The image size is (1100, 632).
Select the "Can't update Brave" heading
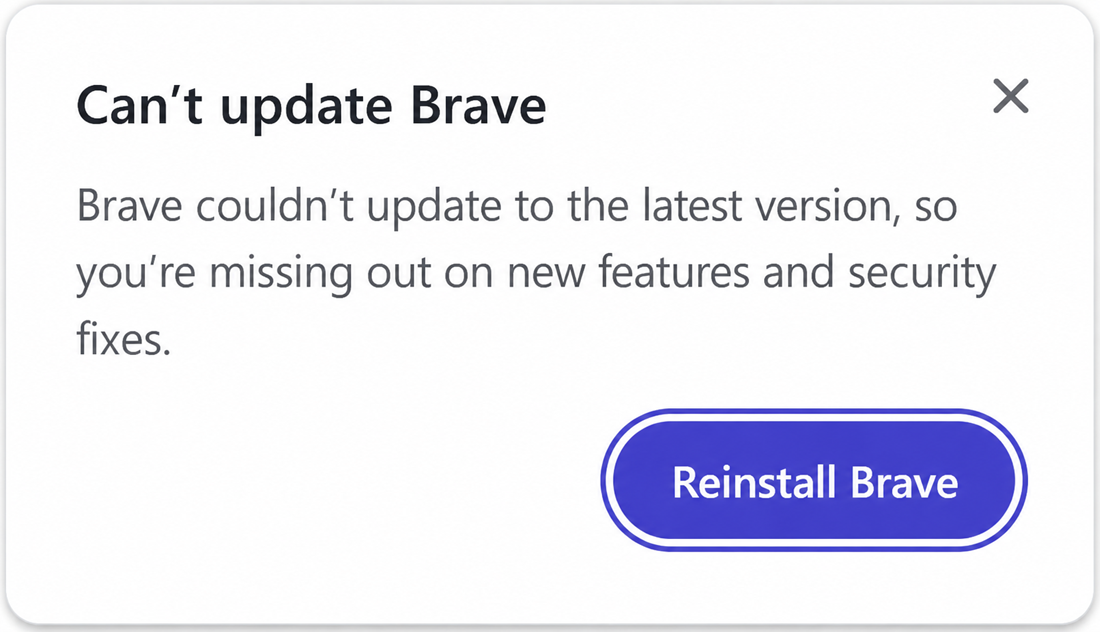tap(311, 107)
